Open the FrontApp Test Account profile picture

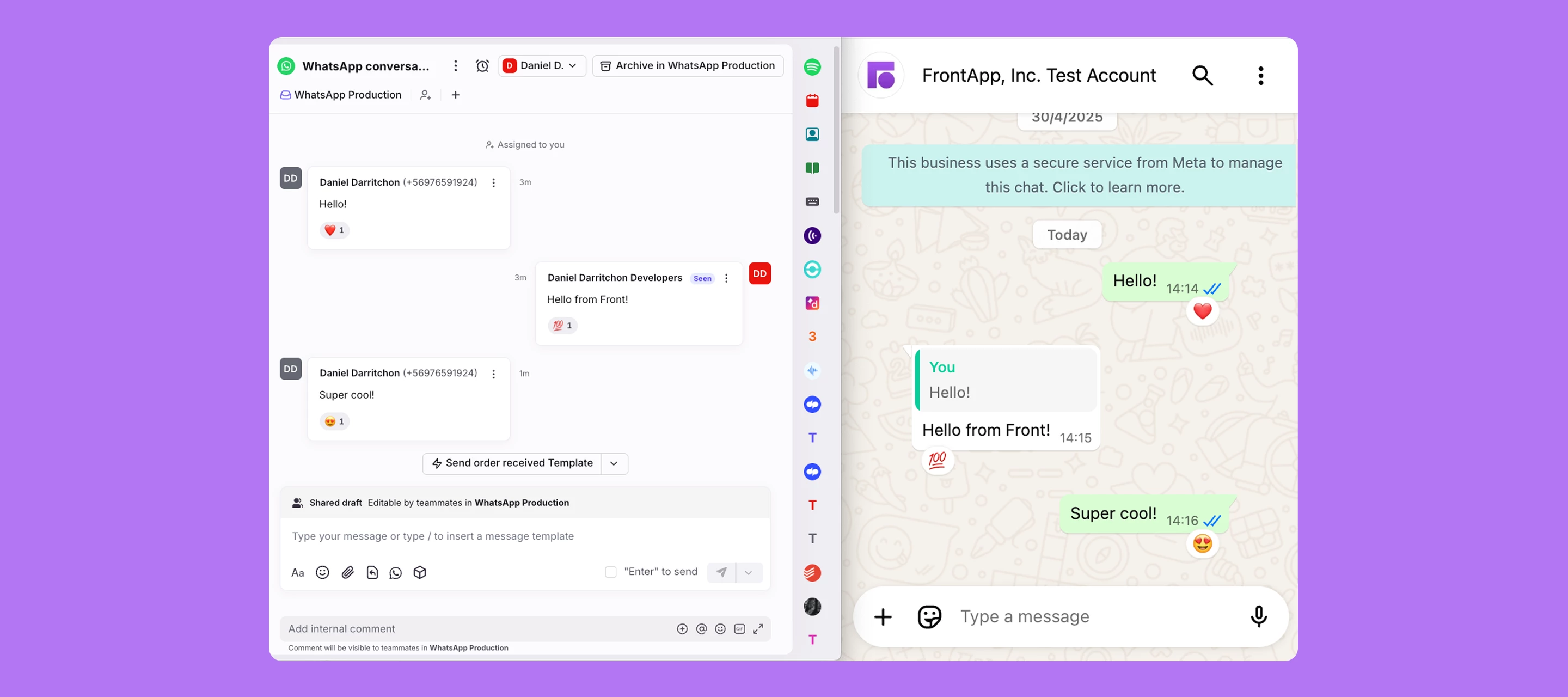click(881, 76)
